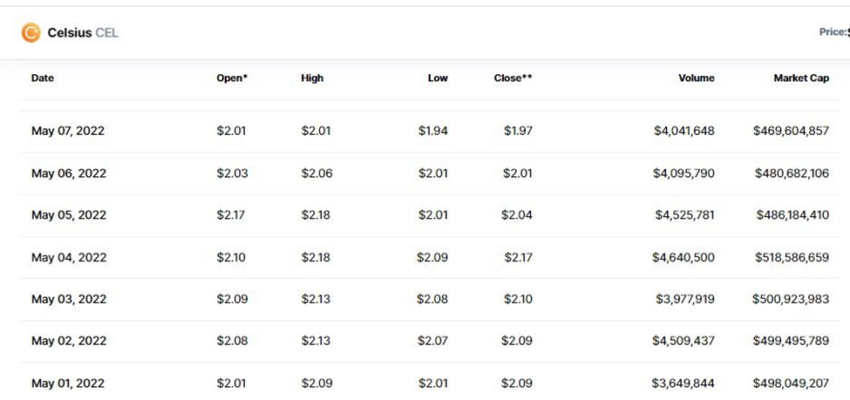Sort table by Date column header
Viewport: 850px width, 400px height.
point(43,78)
